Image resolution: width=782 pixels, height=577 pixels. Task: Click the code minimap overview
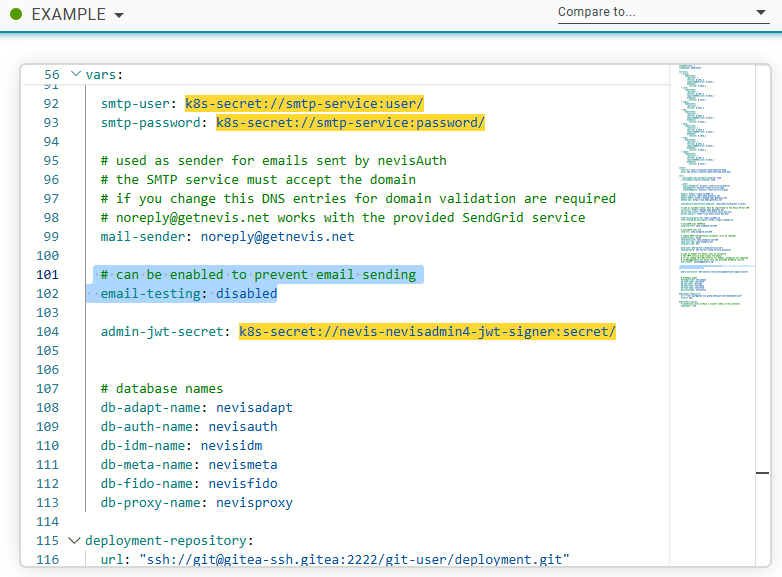coord(713,316)
